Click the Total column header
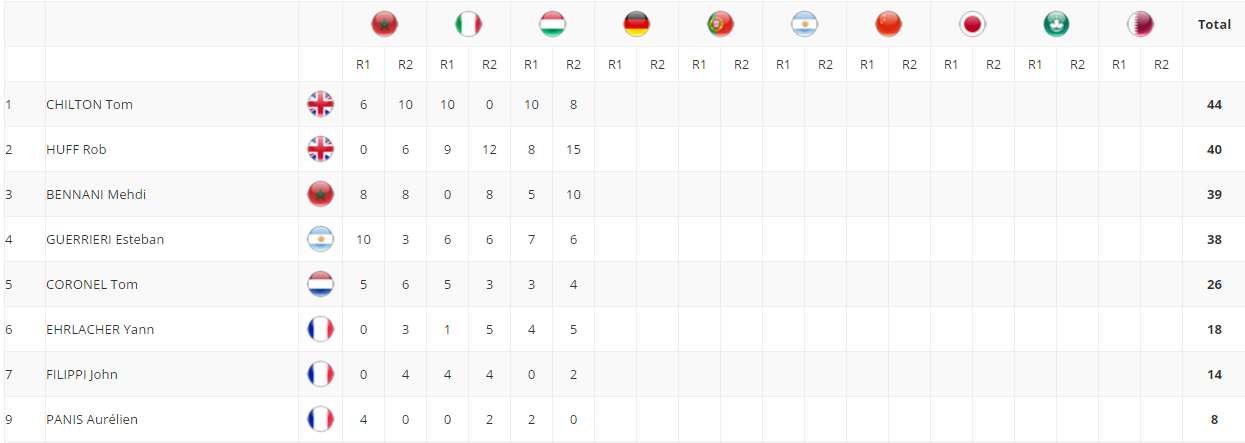The height and width of the screenshot is (443, 1245). point(1214,24)
